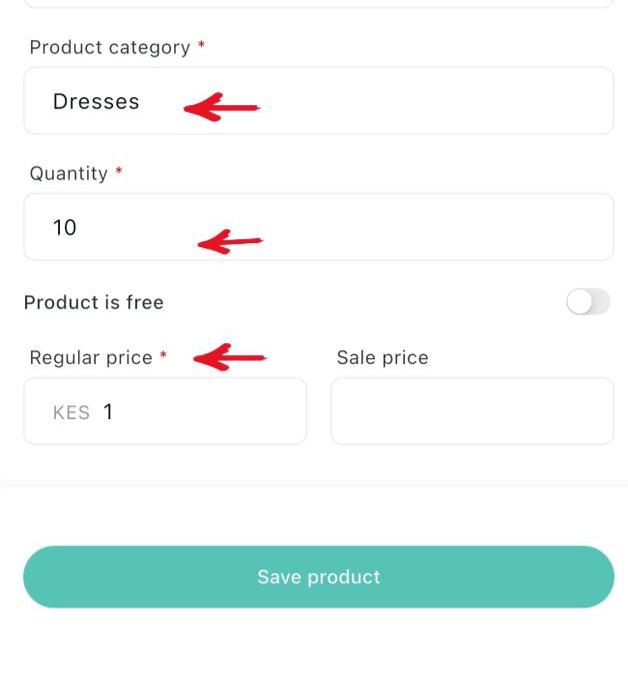This screenshot has height=681, width=628.
Task: Click the red arrow pointing at Dresses
Action: tap(222, 107)
